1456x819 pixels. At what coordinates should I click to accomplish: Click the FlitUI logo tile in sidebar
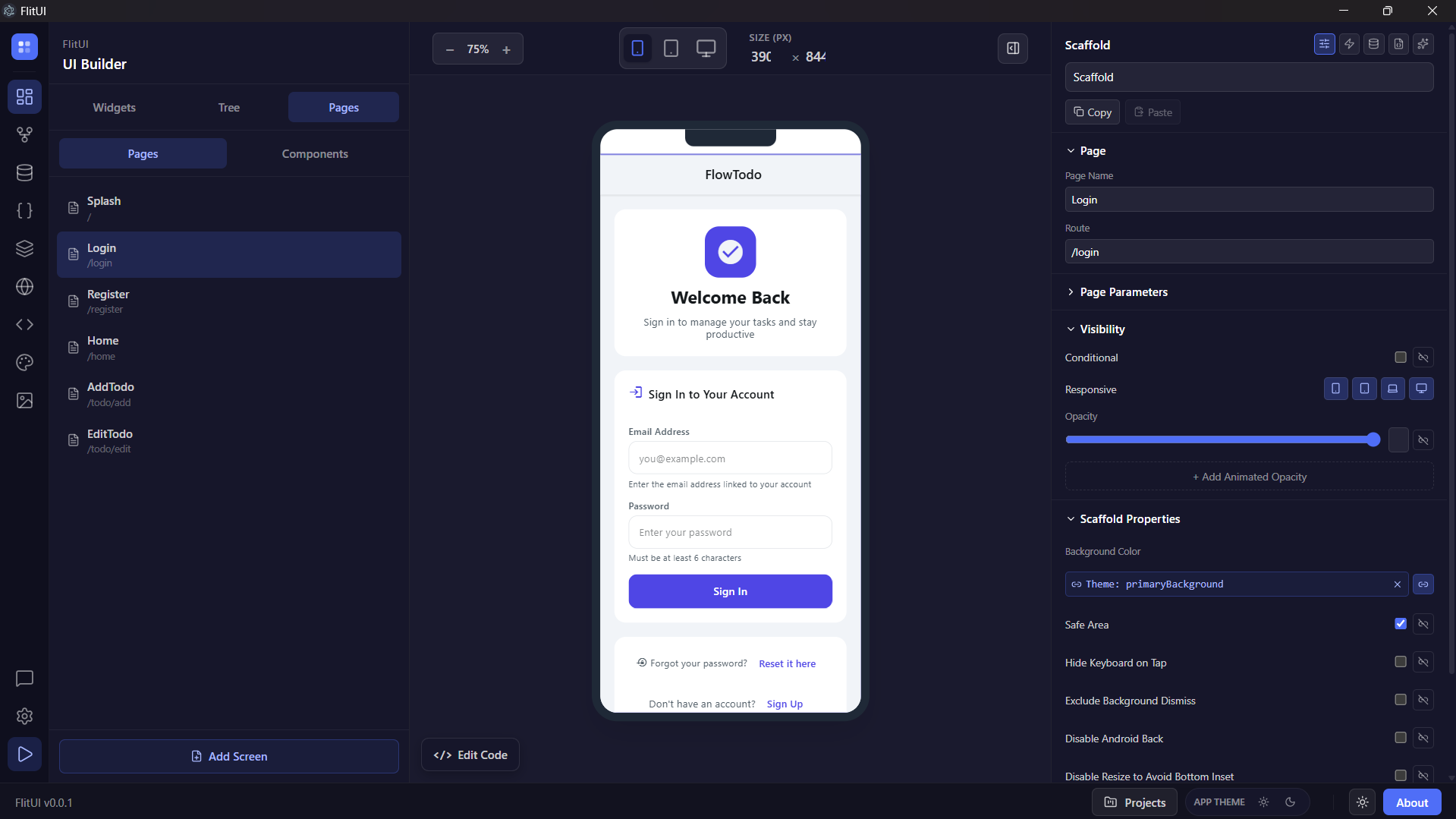(x=24, y=46)
